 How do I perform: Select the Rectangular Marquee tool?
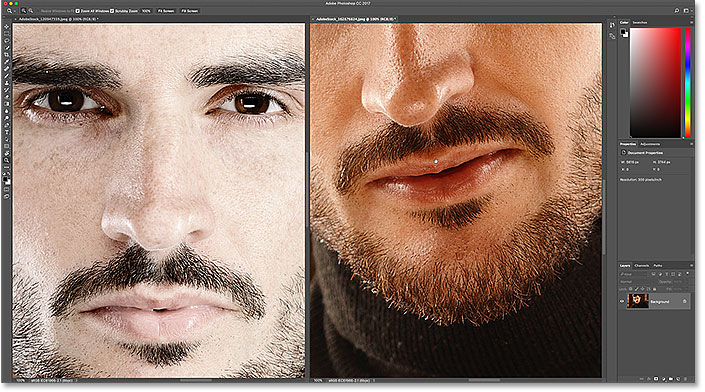(x=6, y=33)
